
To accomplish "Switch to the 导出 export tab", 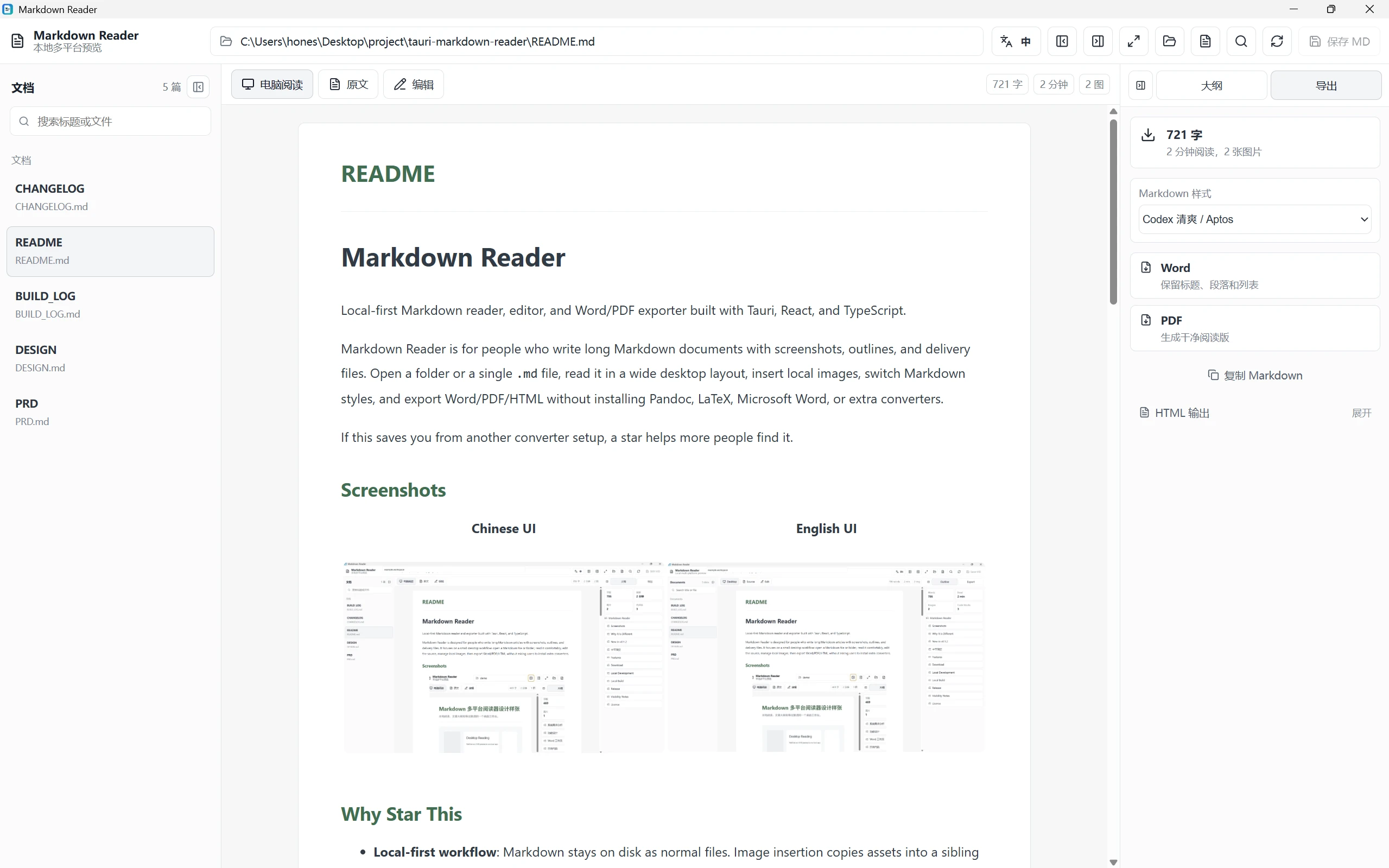I will pos(1326,86).
